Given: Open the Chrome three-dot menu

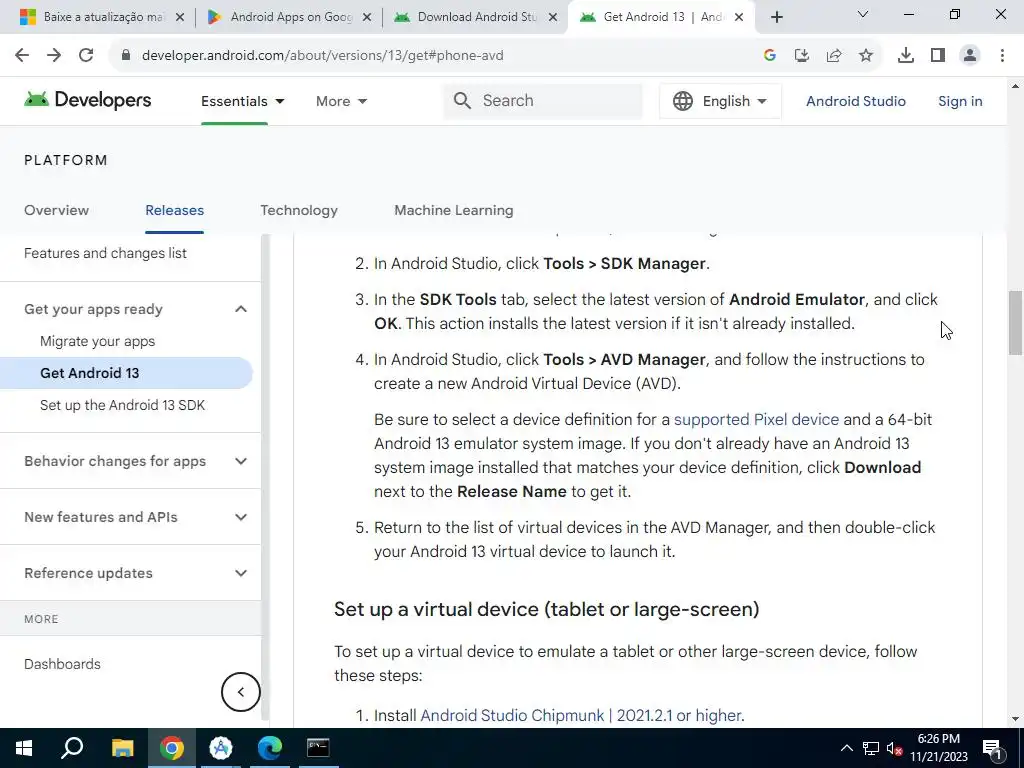Looking at the screenshot, I should click(1002, 56).
